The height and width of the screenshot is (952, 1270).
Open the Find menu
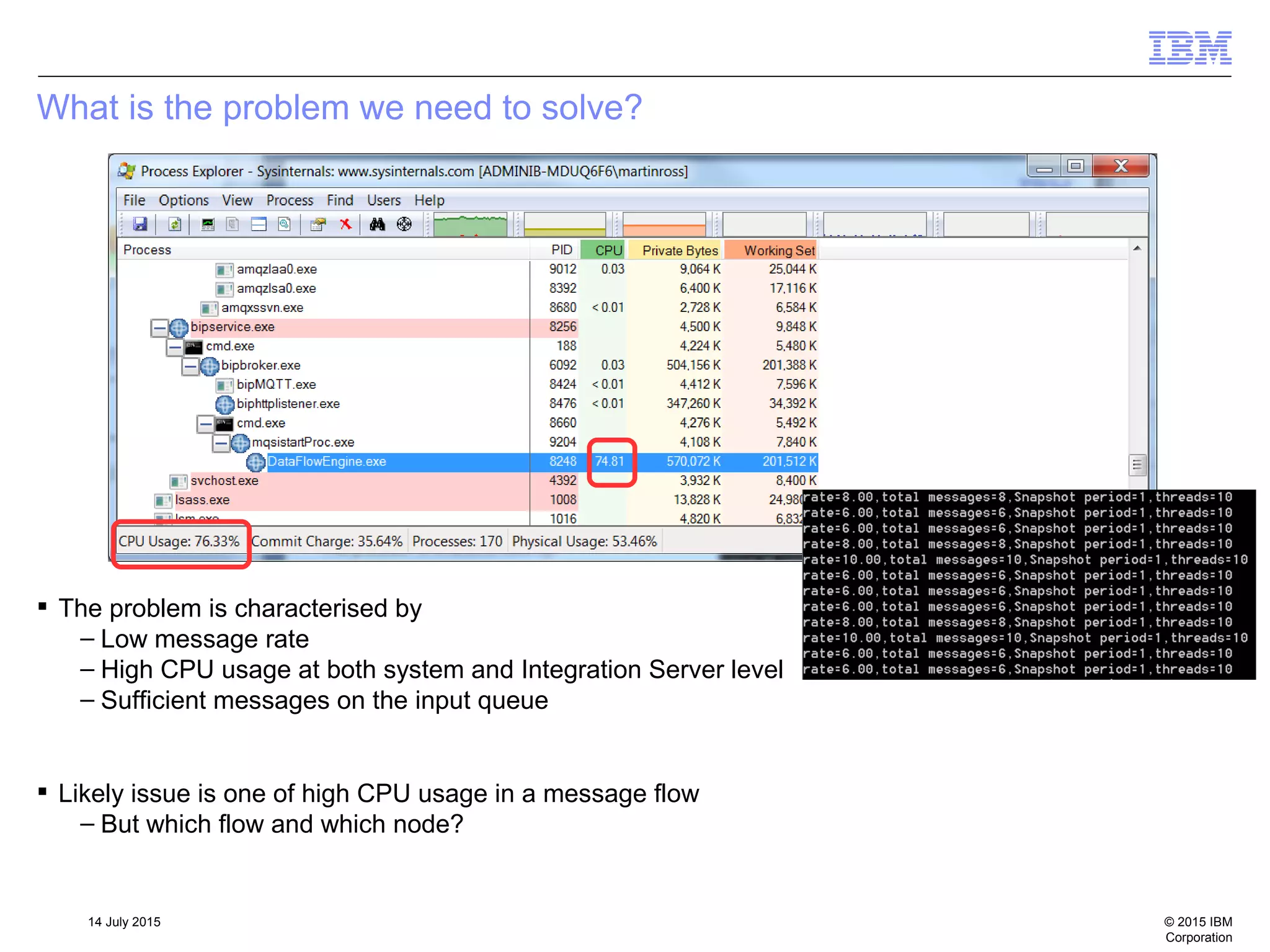pos(340,200)
